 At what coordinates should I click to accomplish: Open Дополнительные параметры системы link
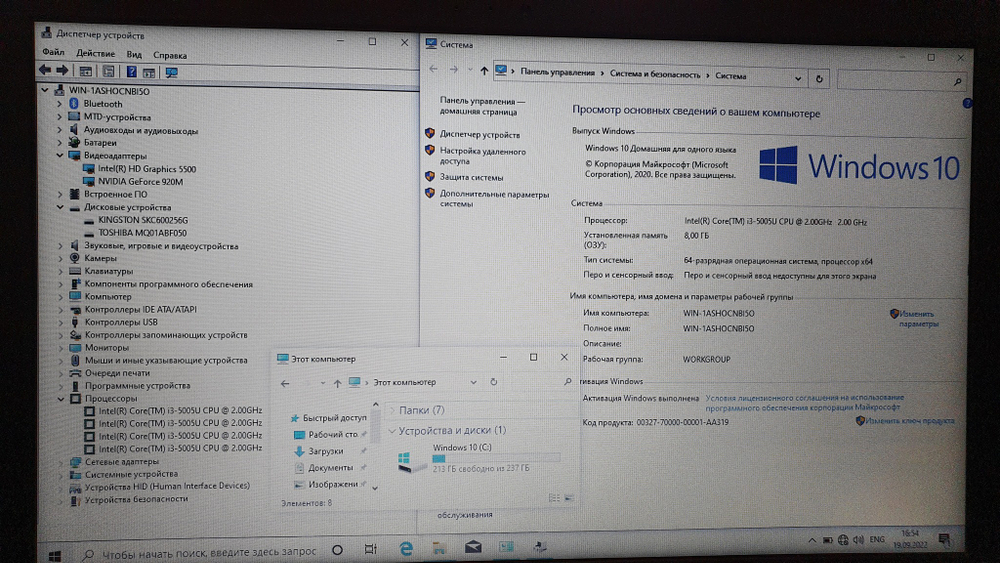pos(494,199)
